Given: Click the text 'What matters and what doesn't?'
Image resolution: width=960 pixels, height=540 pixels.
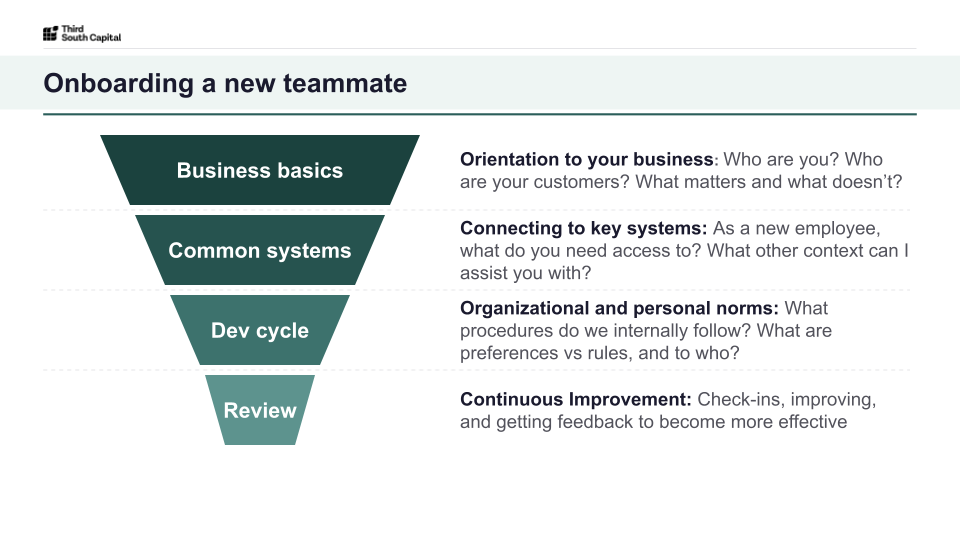Looking at the screenshot, I should (x=768, y=182).
